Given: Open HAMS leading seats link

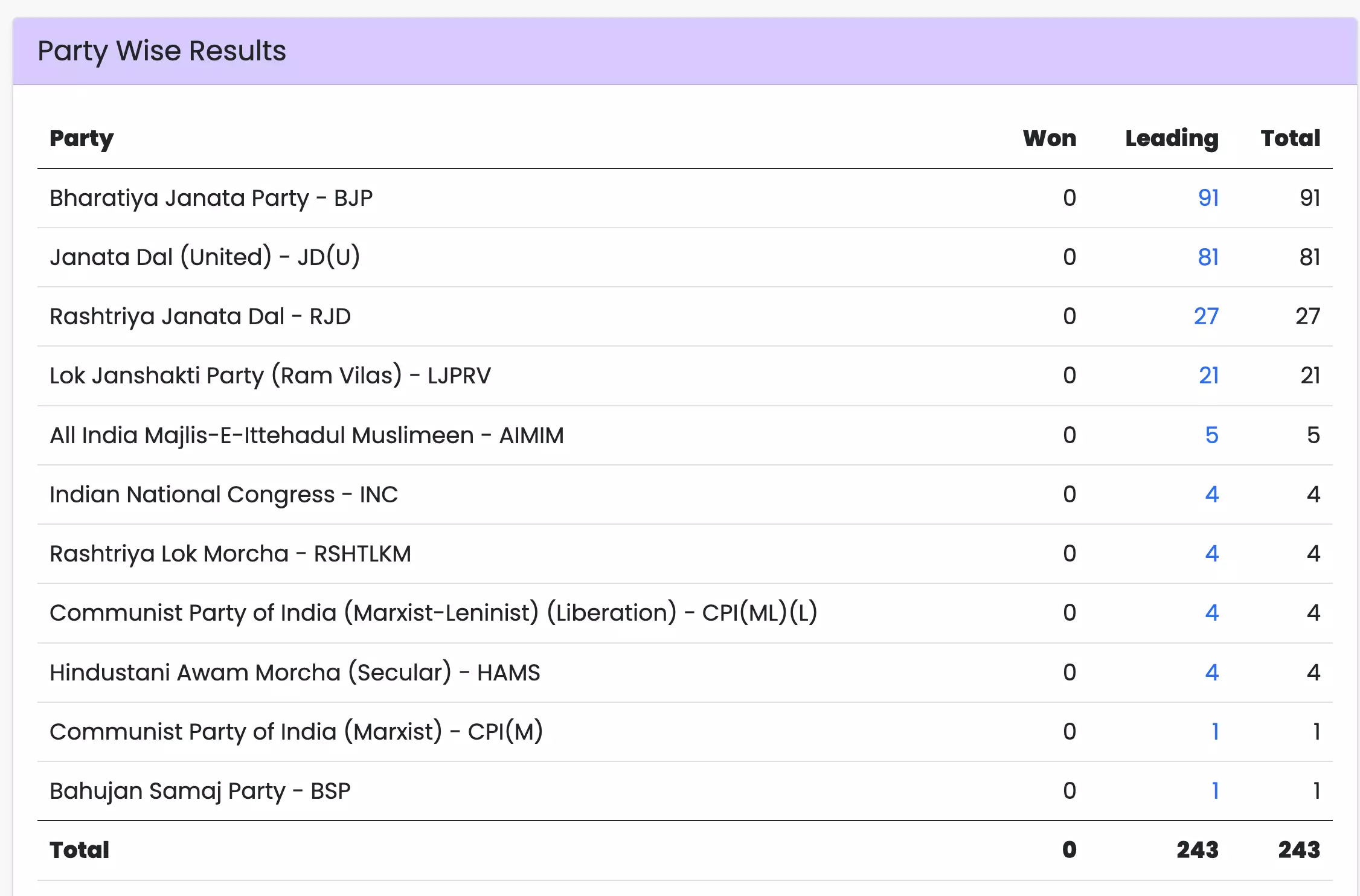Looking at the screenshot, I should click(x=1211, y=673).
